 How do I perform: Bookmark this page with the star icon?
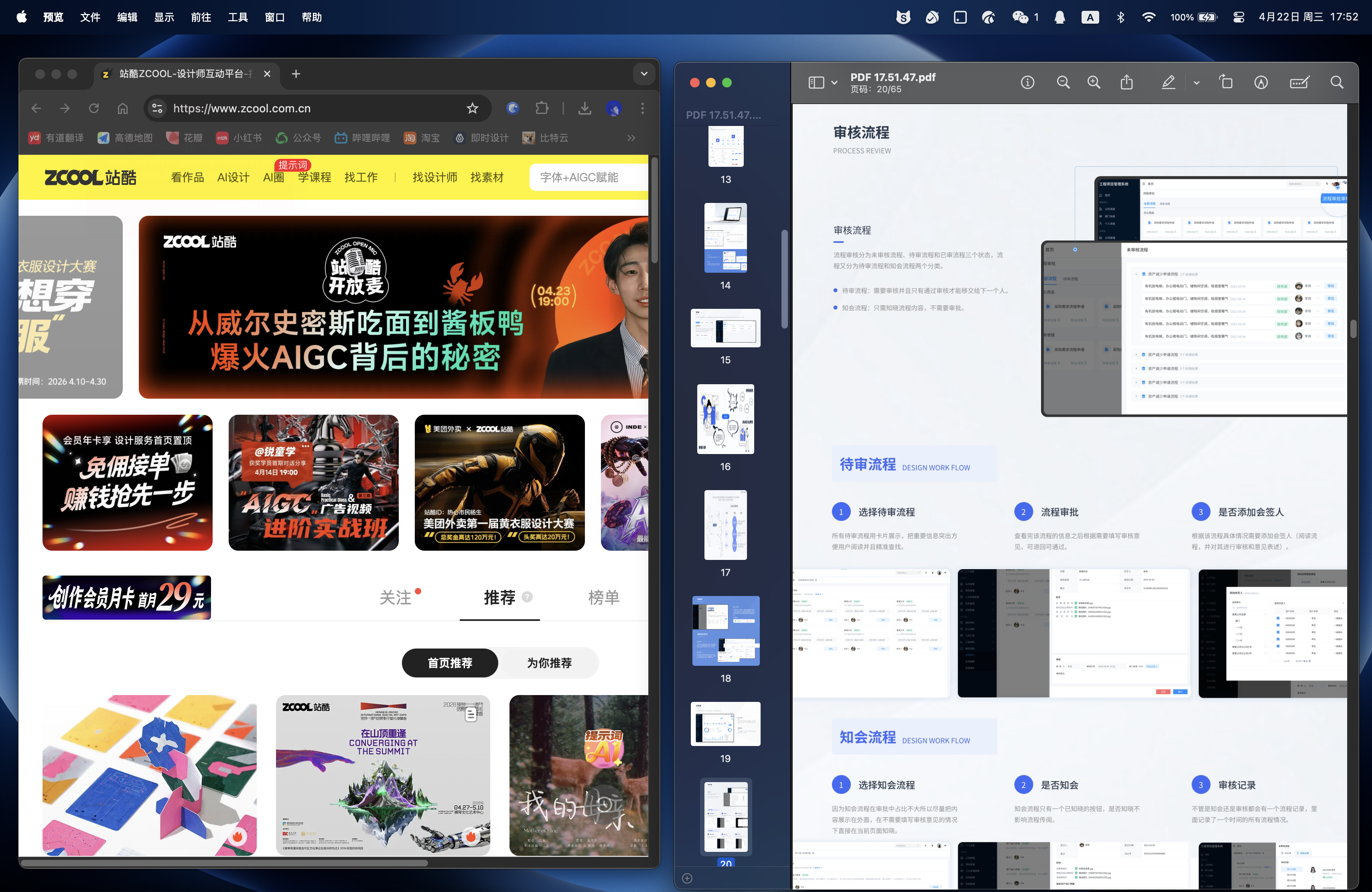(x=472, y=108)
